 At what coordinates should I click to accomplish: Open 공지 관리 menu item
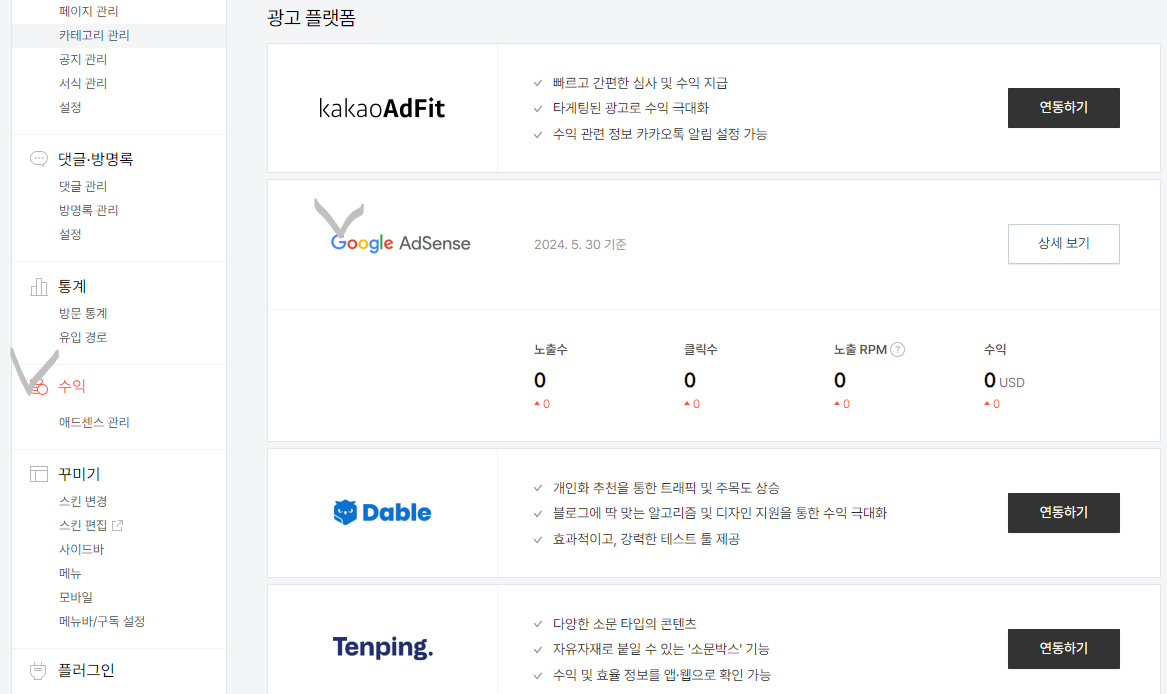click(x=83, y=59)
